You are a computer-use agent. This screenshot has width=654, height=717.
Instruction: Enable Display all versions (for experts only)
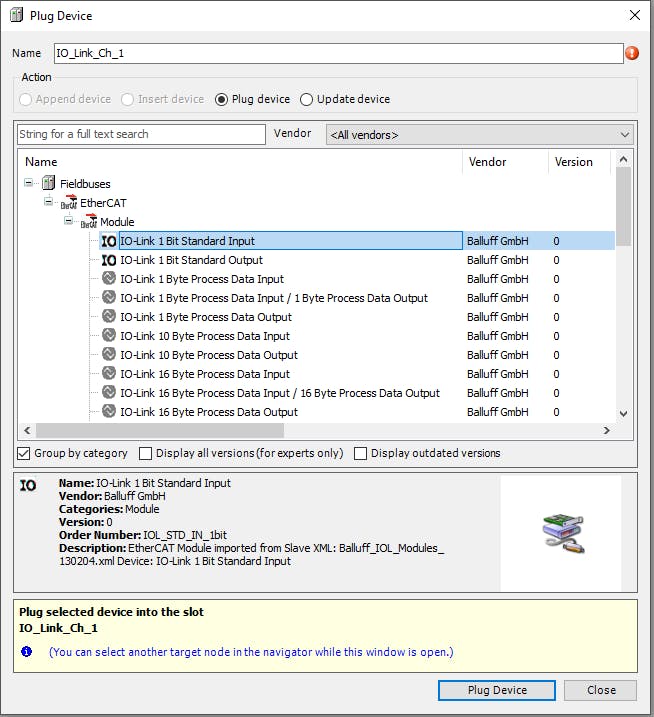coord(145,453)
